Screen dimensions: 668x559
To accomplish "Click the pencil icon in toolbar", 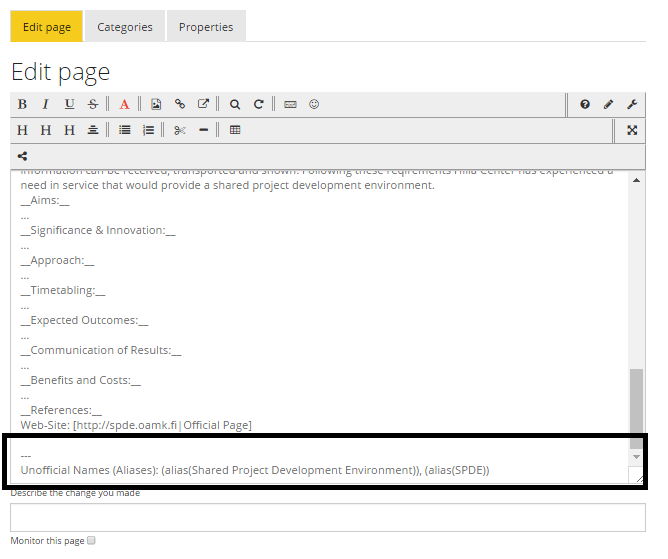I will [608, 104].
